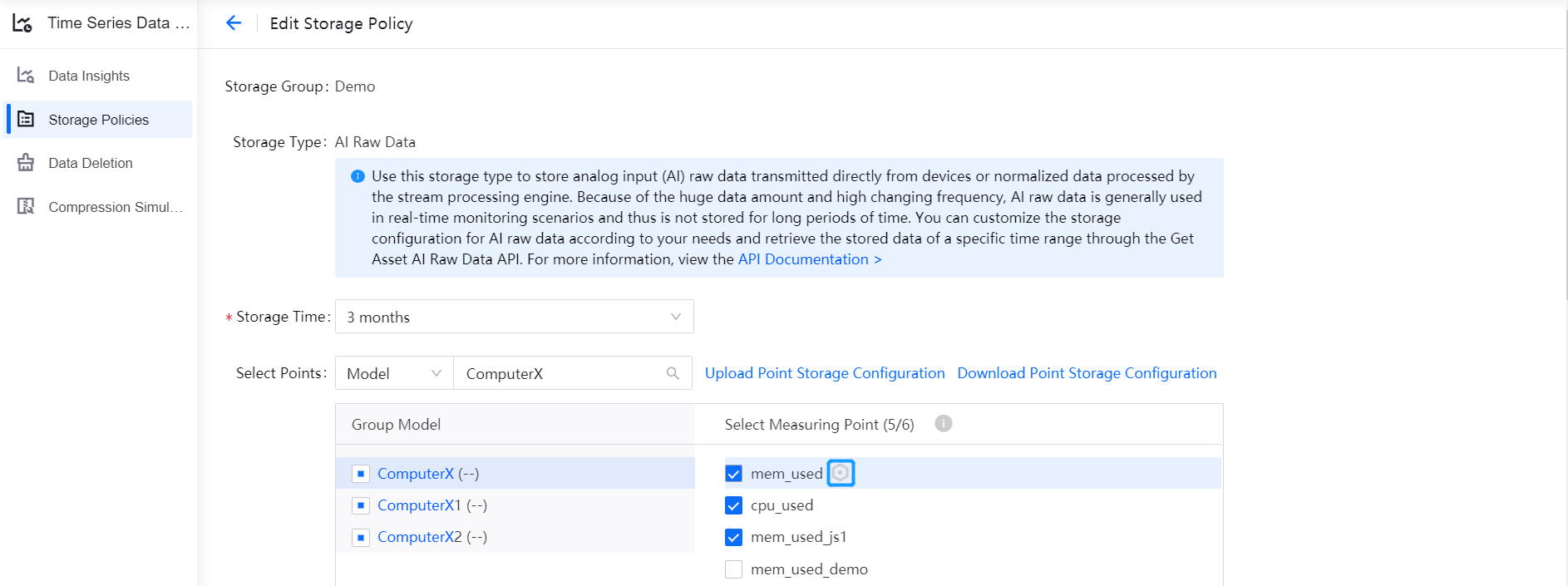
Task: Click Upload Point Storage Configuration
Action: point(825,373)
